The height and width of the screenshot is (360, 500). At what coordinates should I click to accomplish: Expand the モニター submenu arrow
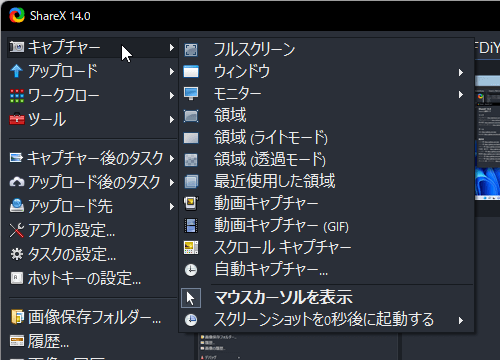pyautogui.click(x=461, y=95)
